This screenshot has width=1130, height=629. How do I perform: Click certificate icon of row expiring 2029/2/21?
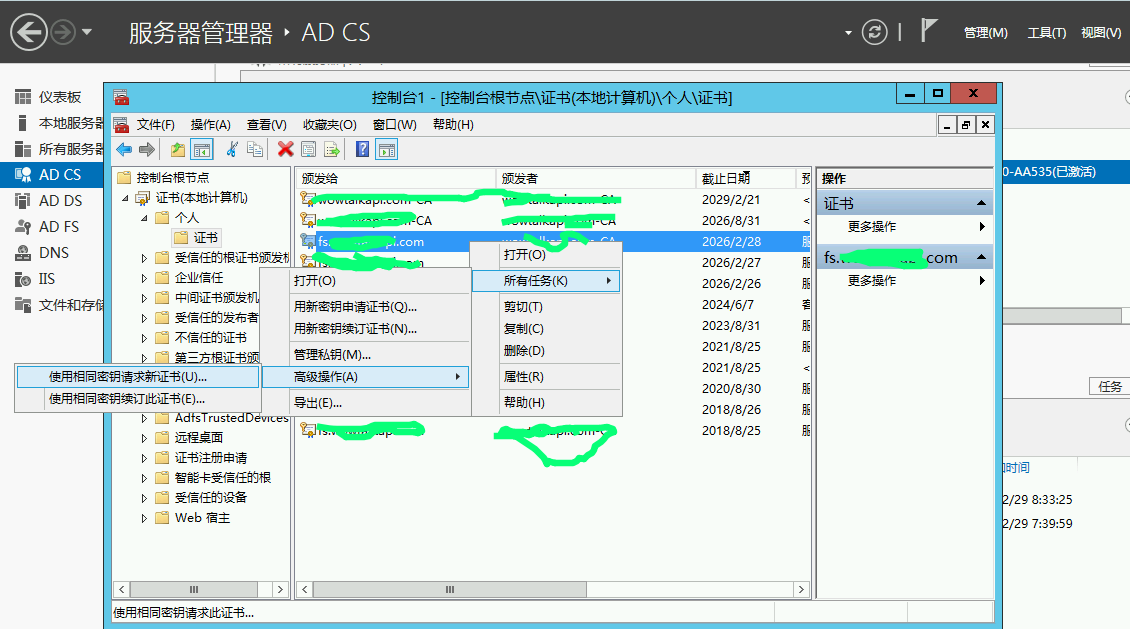pos(308,199)
